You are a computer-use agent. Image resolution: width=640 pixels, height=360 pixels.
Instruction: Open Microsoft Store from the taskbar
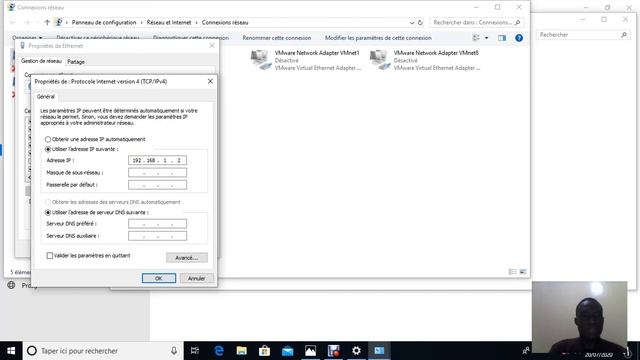[264, 351]
